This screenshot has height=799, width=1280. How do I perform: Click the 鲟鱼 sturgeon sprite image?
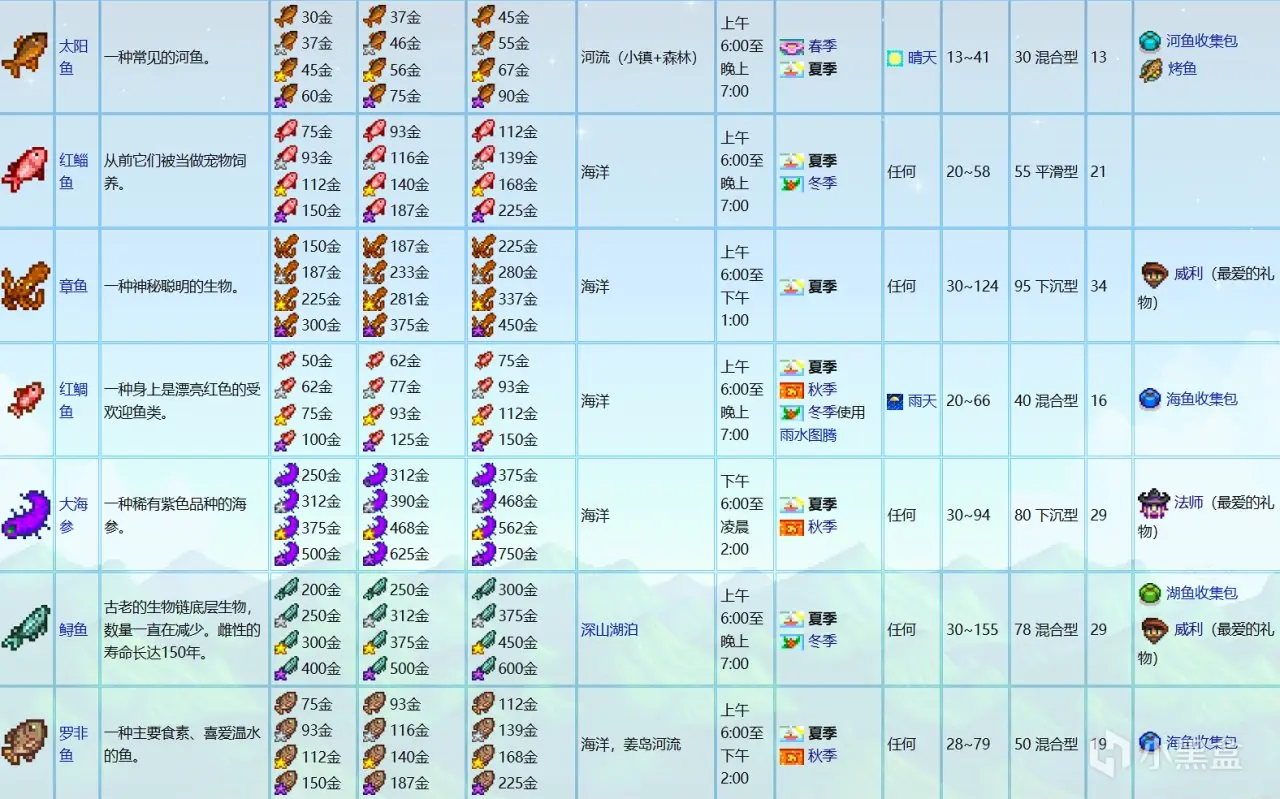[25, 629]
